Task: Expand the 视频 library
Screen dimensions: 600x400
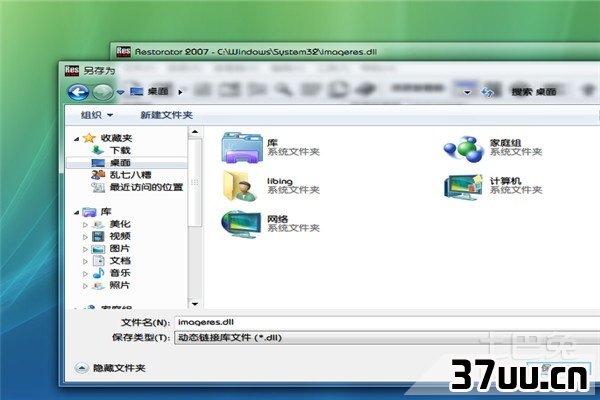Action: tap(85, 237)
